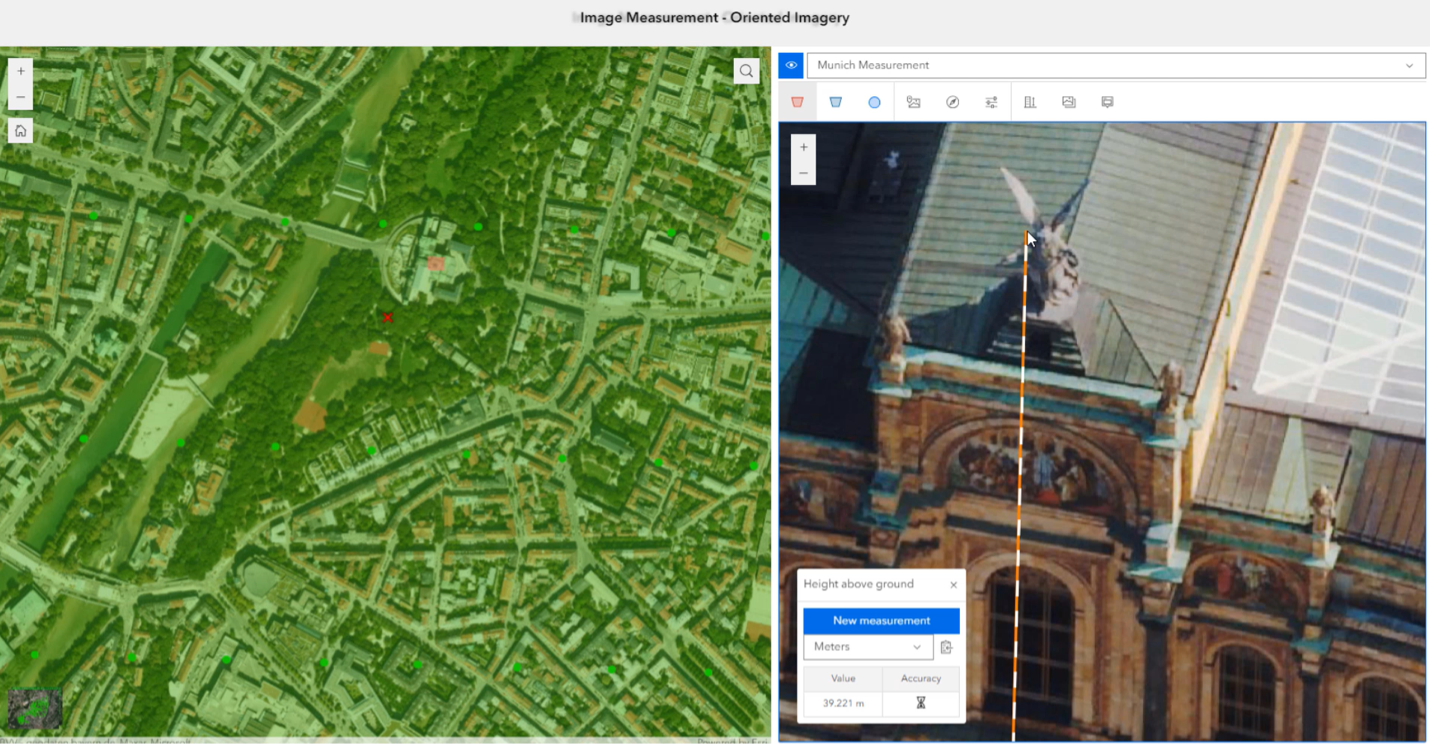1430x748 pixels.
Task: Click the last toolbar icon with screen symbol
Action: 1107,102
